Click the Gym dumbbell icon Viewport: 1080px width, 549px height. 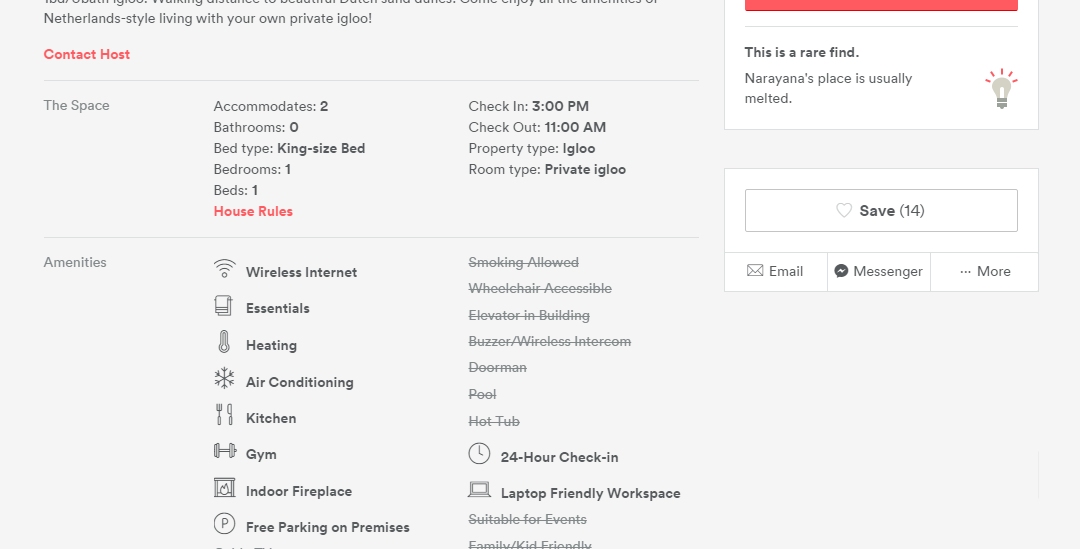pyautogui.click(x=224, y=452)
